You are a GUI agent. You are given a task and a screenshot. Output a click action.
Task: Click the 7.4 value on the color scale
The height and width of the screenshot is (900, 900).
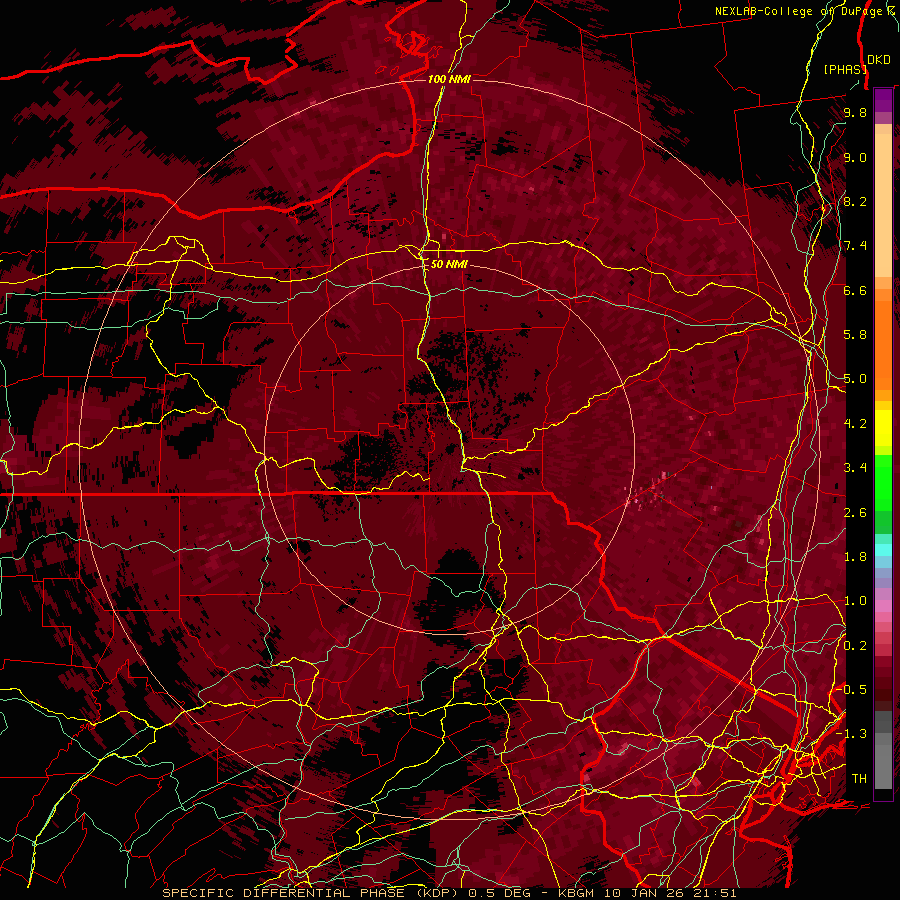tap(855, 246)
